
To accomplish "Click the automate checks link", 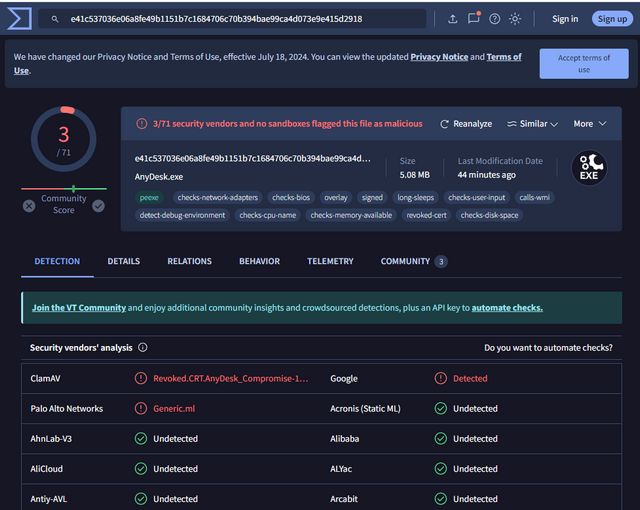I will click(x=507, y=308).
